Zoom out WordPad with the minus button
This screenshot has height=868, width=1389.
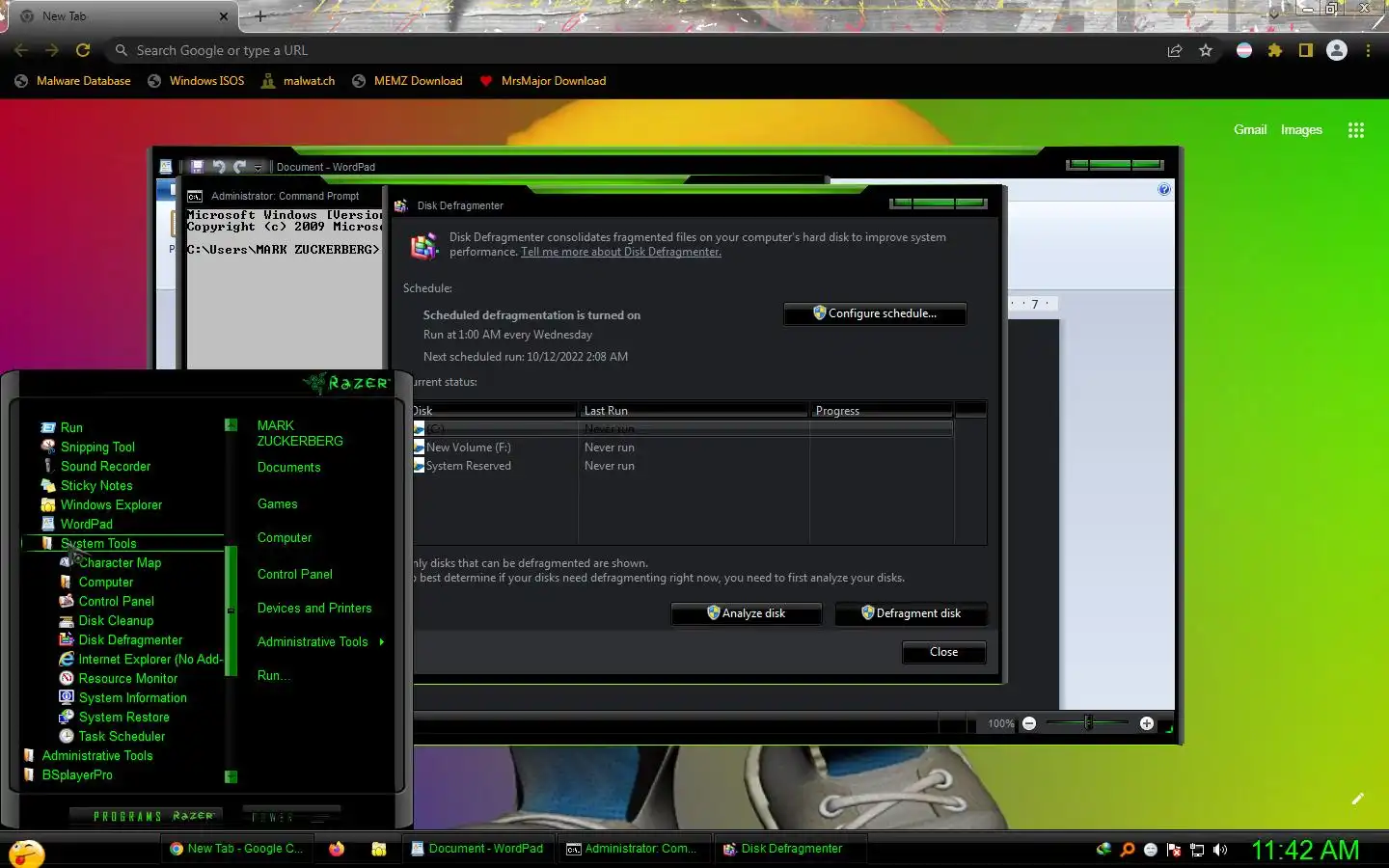tap(1029, 723)
